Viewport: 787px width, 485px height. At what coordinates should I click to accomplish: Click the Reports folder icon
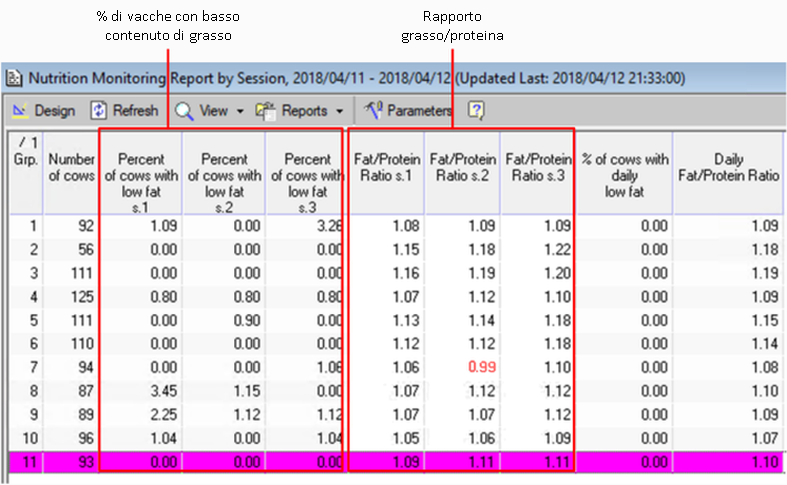click(265, 110)
